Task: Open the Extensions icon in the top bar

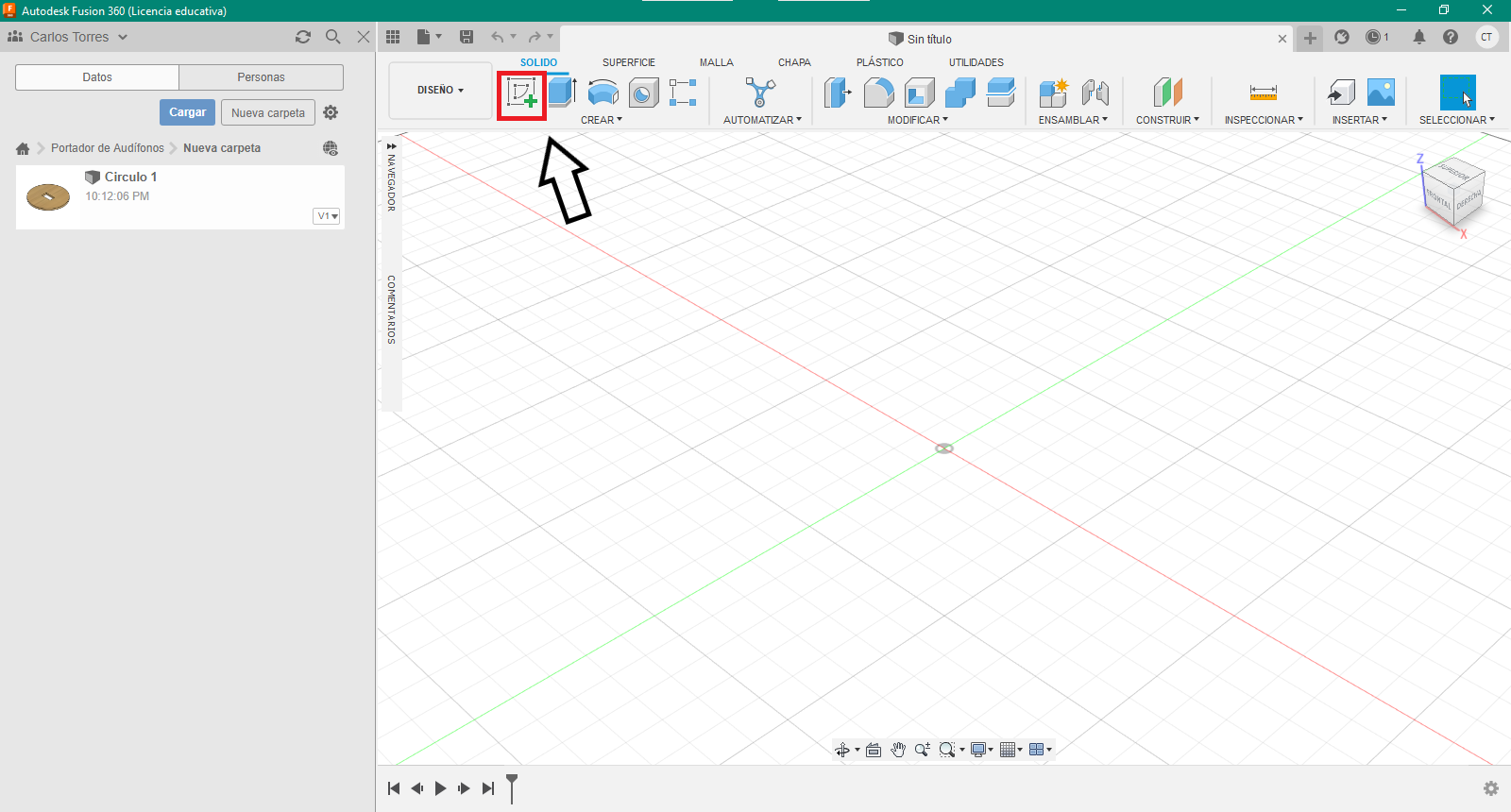Action: point(1342,37)
